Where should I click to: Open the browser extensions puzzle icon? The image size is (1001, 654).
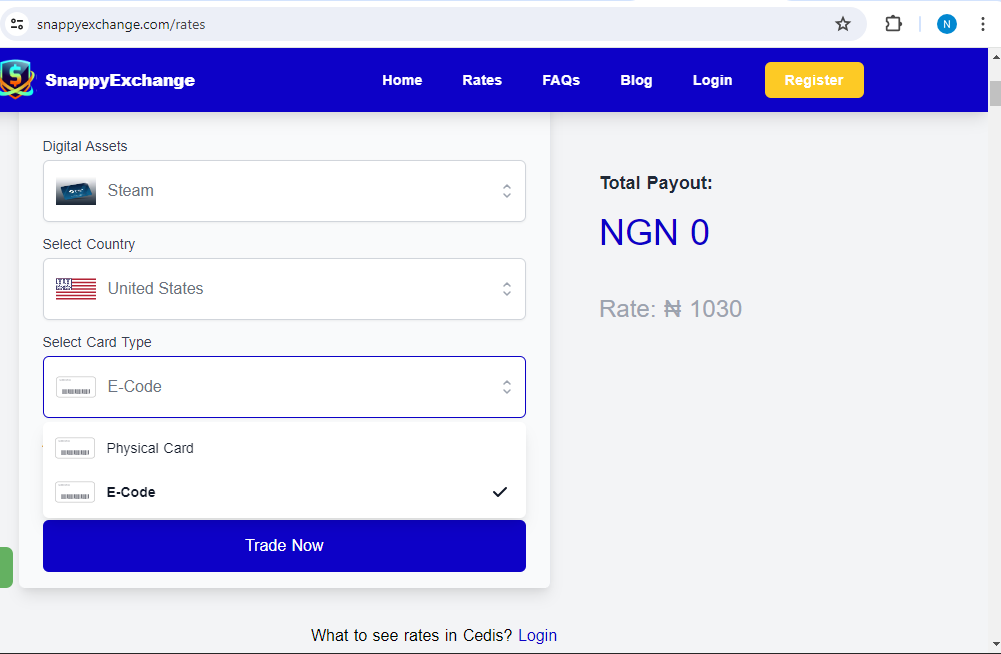[893, 24]
